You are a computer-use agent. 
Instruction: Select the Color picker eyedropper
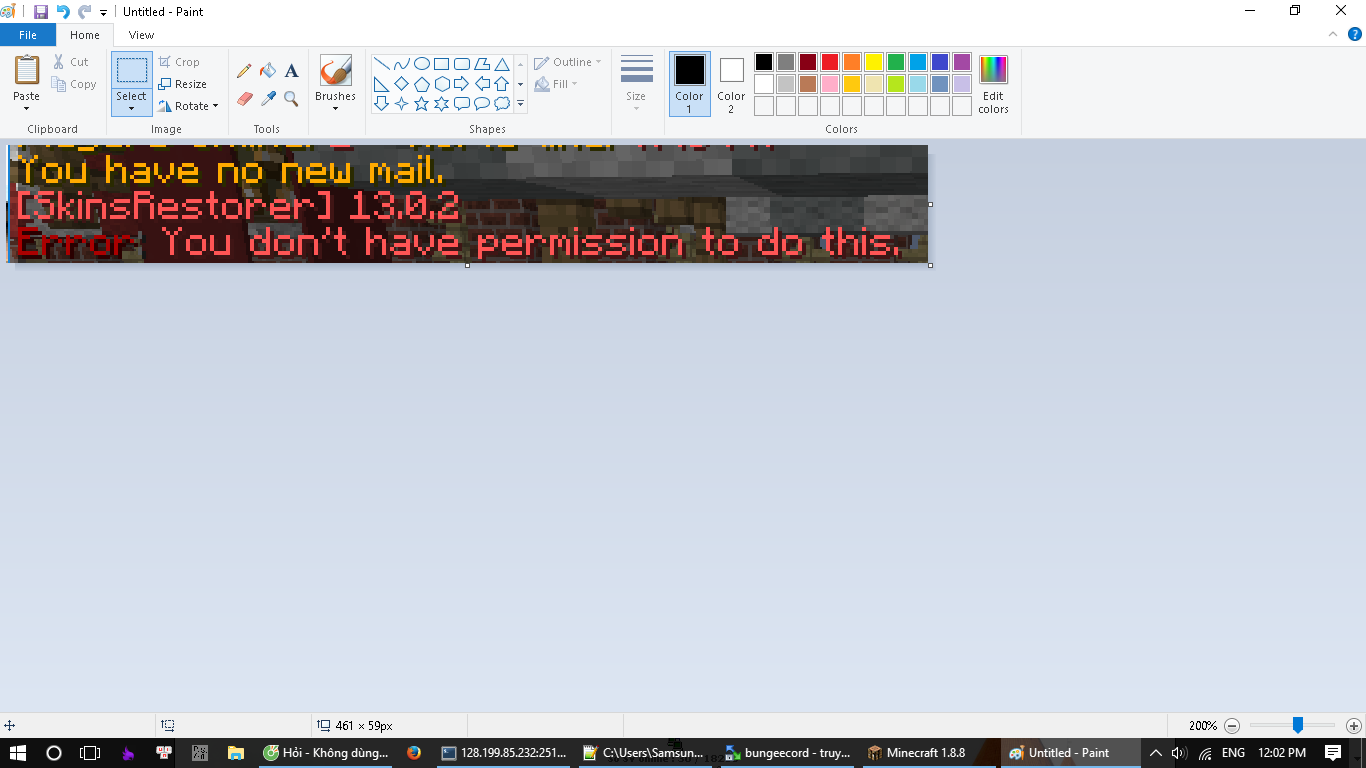click(268, 98)
